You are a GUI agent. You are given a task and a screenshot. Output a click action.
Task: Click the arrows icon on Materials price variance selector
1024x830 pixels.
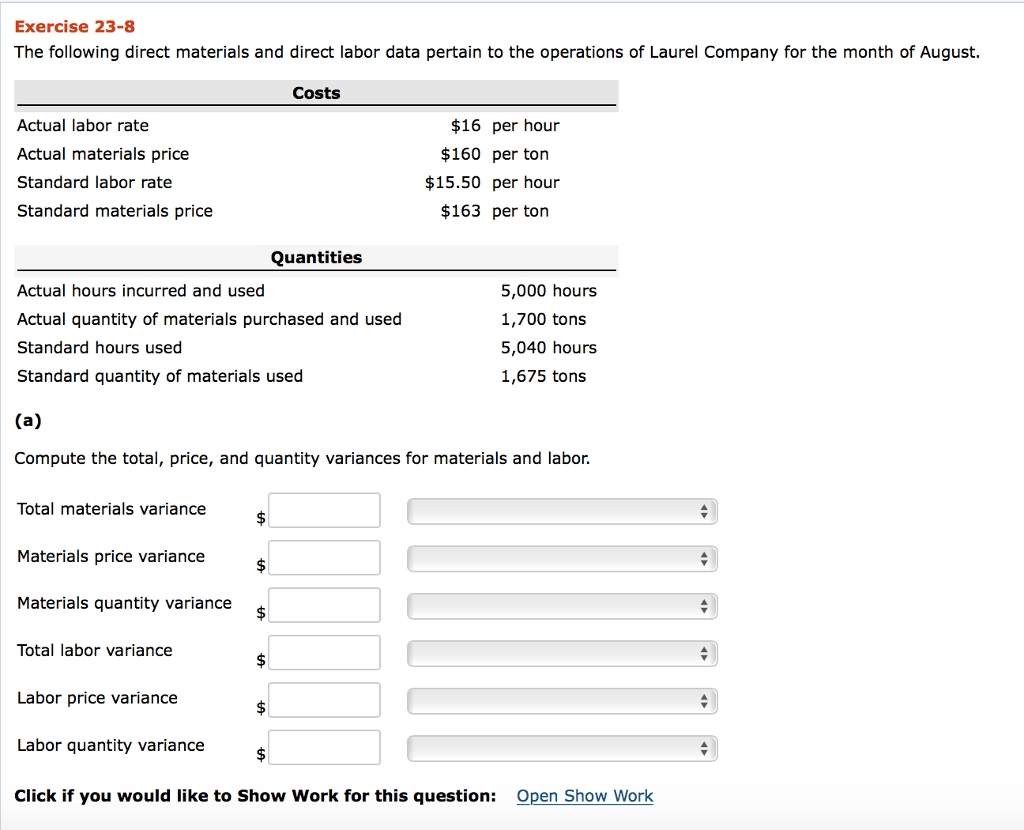(706, 558)
